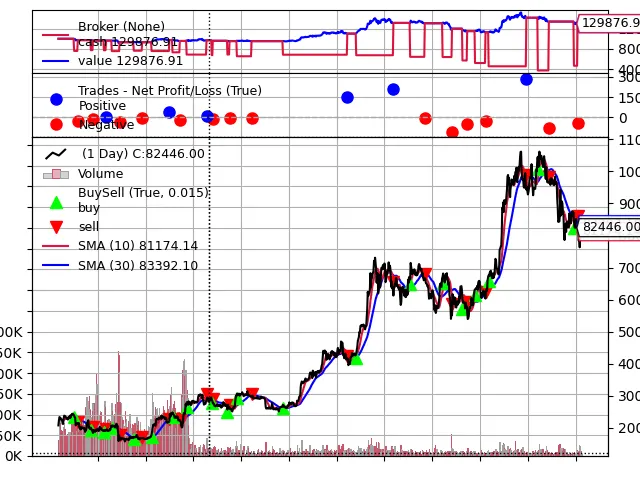Click the black price line legend icon
This screenshot has width=640, height=480.
pyautogui.click(x=56, y=154)
